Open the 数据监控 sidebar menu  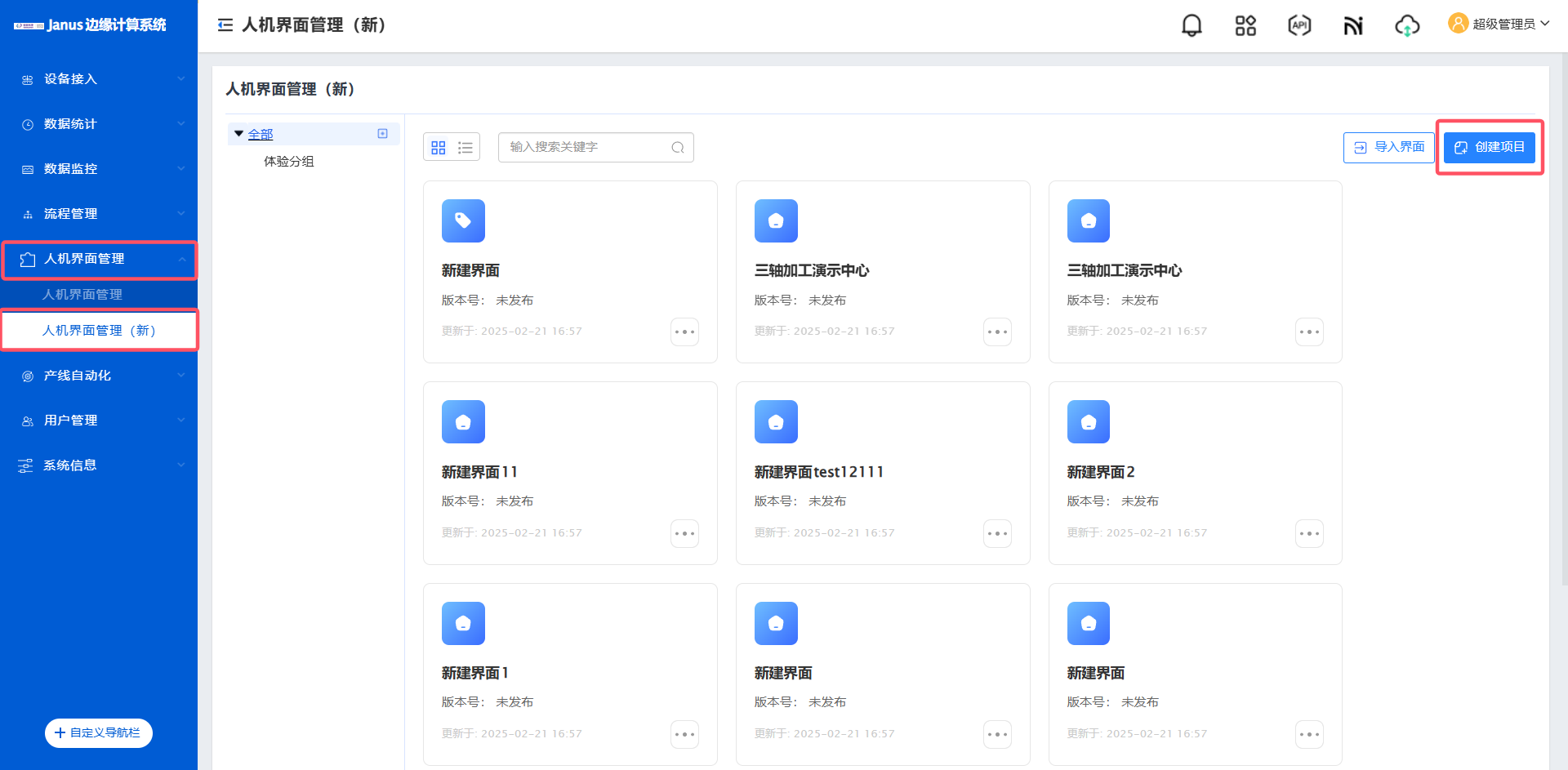(98, 169)
